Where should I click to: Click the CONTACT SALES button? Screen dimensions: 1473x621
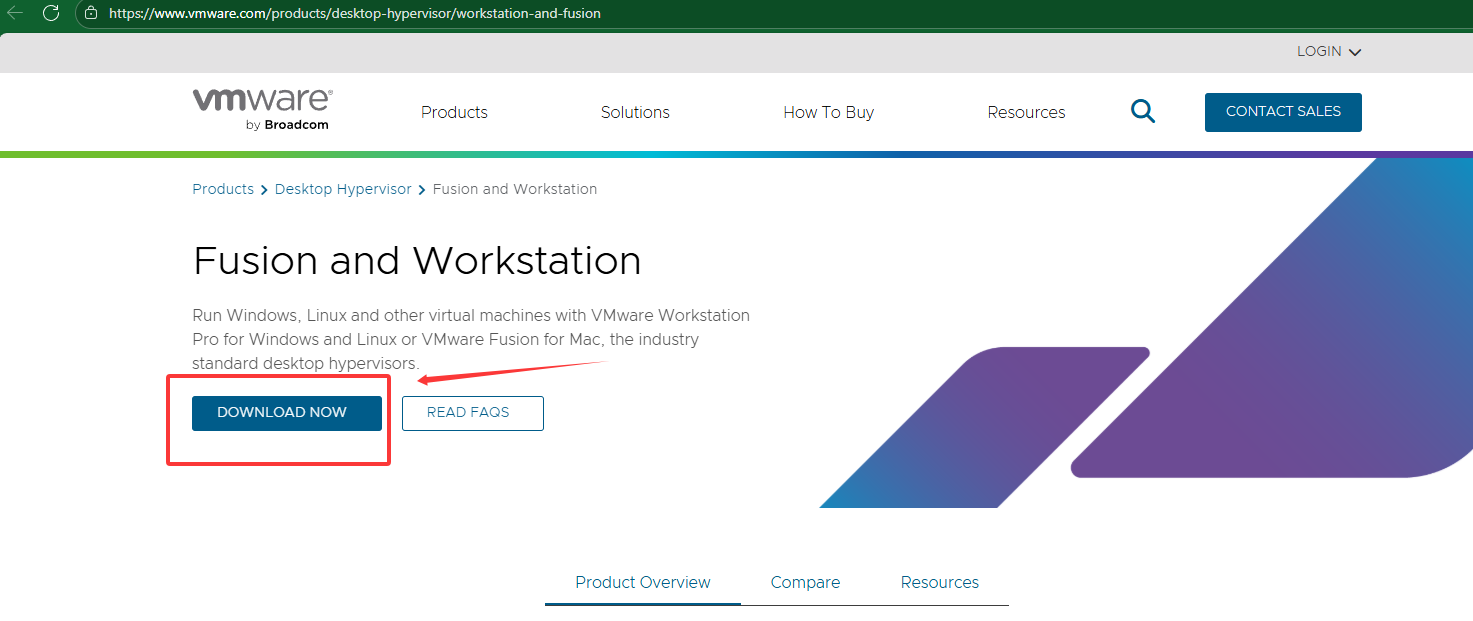click(1283, 112)
